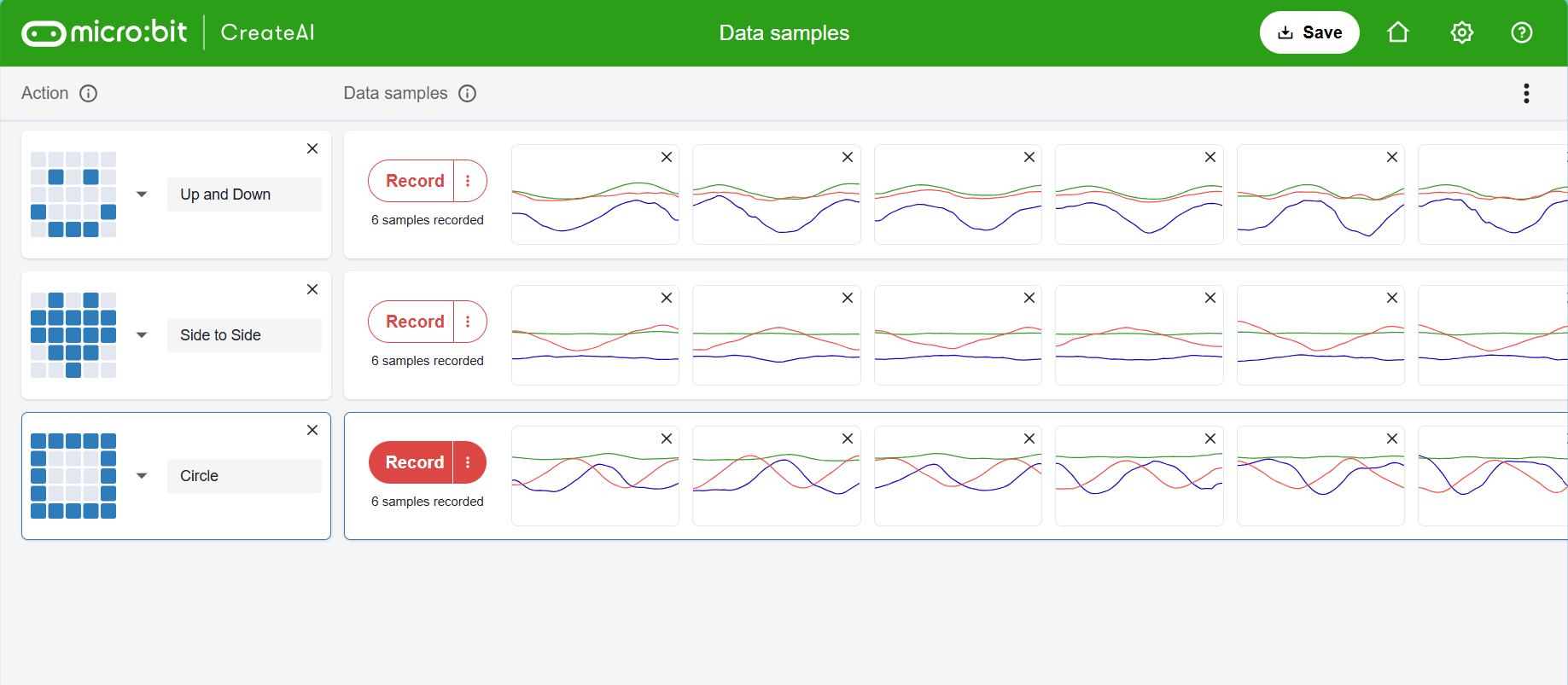Click the Save button
1568x685 pixels.
pyautogui.click(x=1309, y=32)
